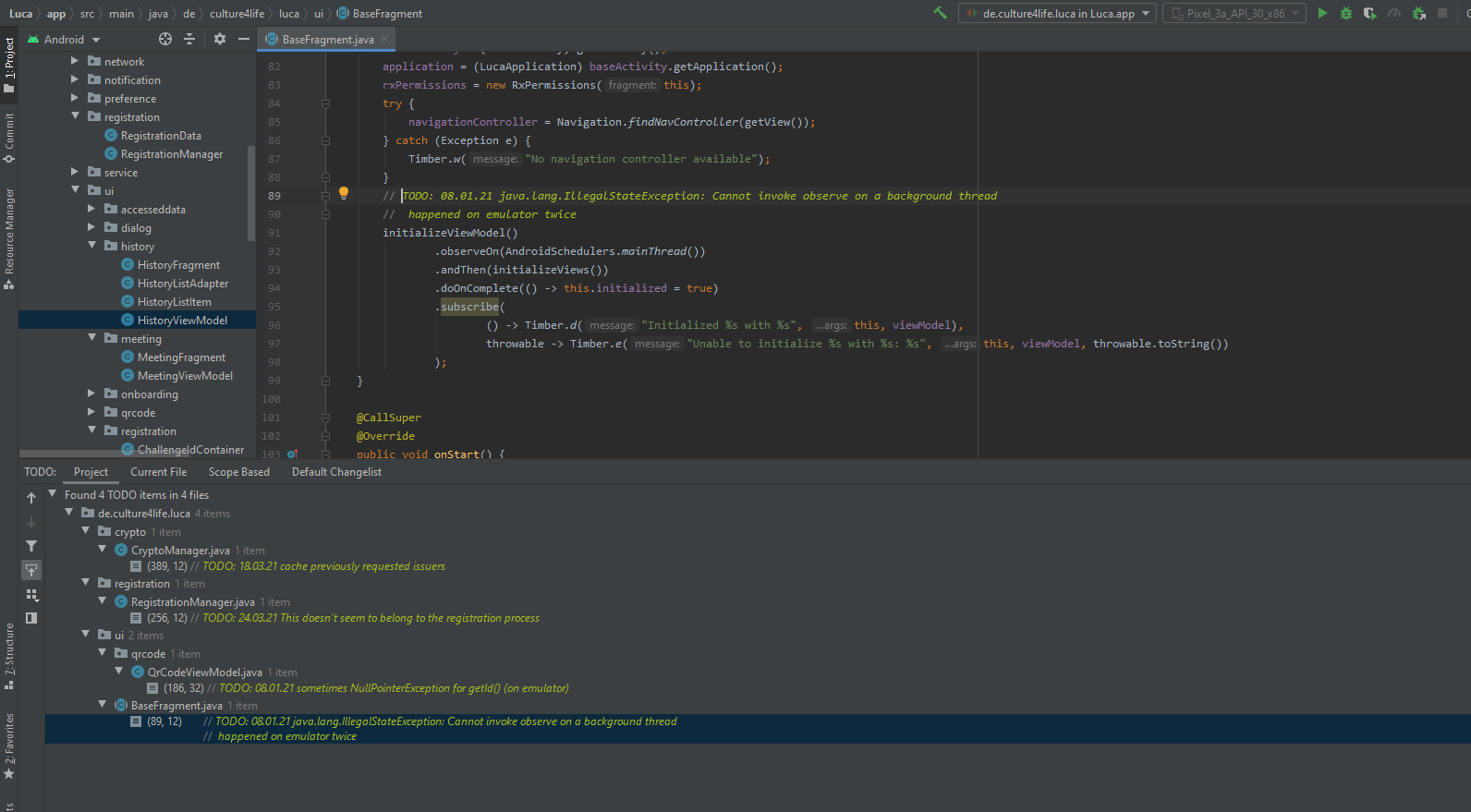This screenshot has height=812, width=1471.
Task: Run app with coverage shield icon
Action: coord(1370,13)
